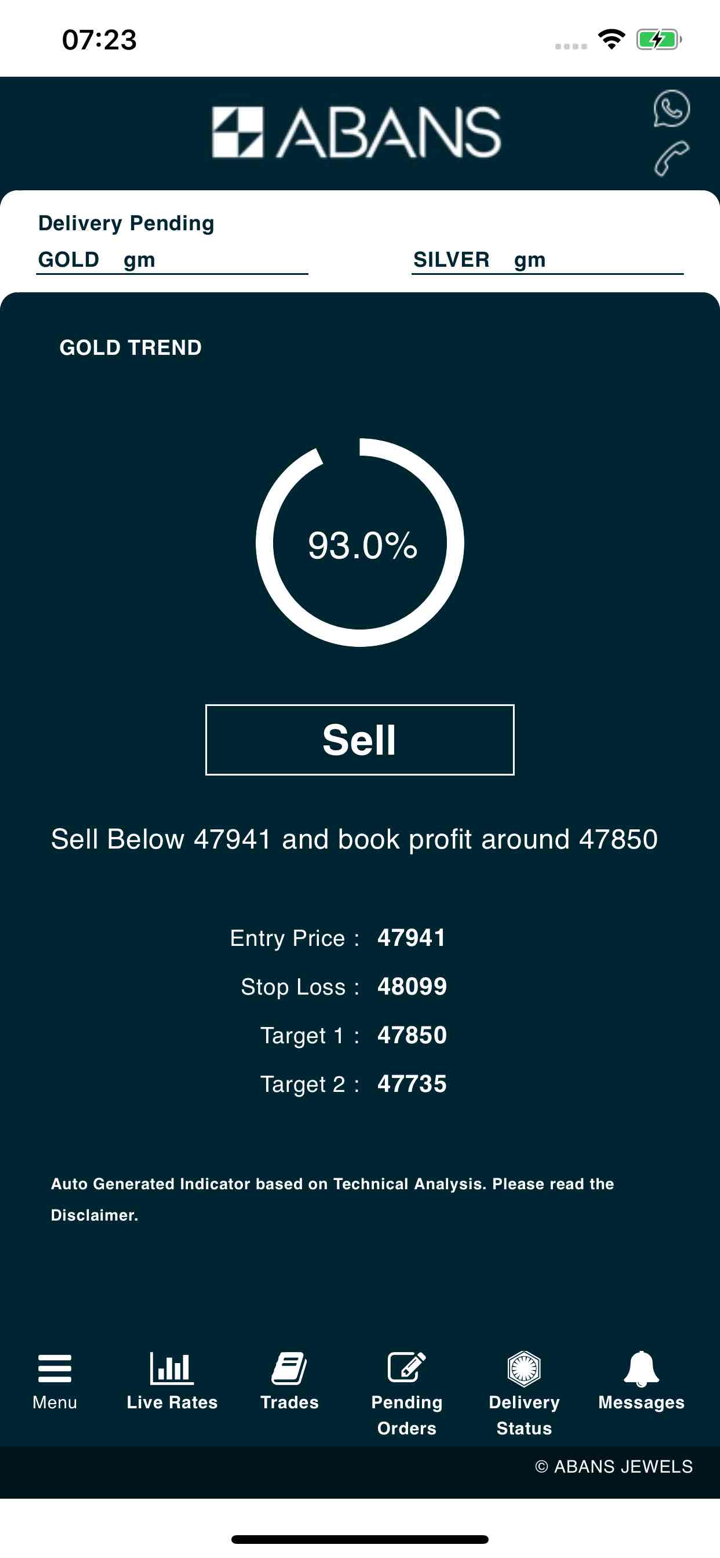
Task: Open the Trades book icon
Action: (x=289, y=1368)
